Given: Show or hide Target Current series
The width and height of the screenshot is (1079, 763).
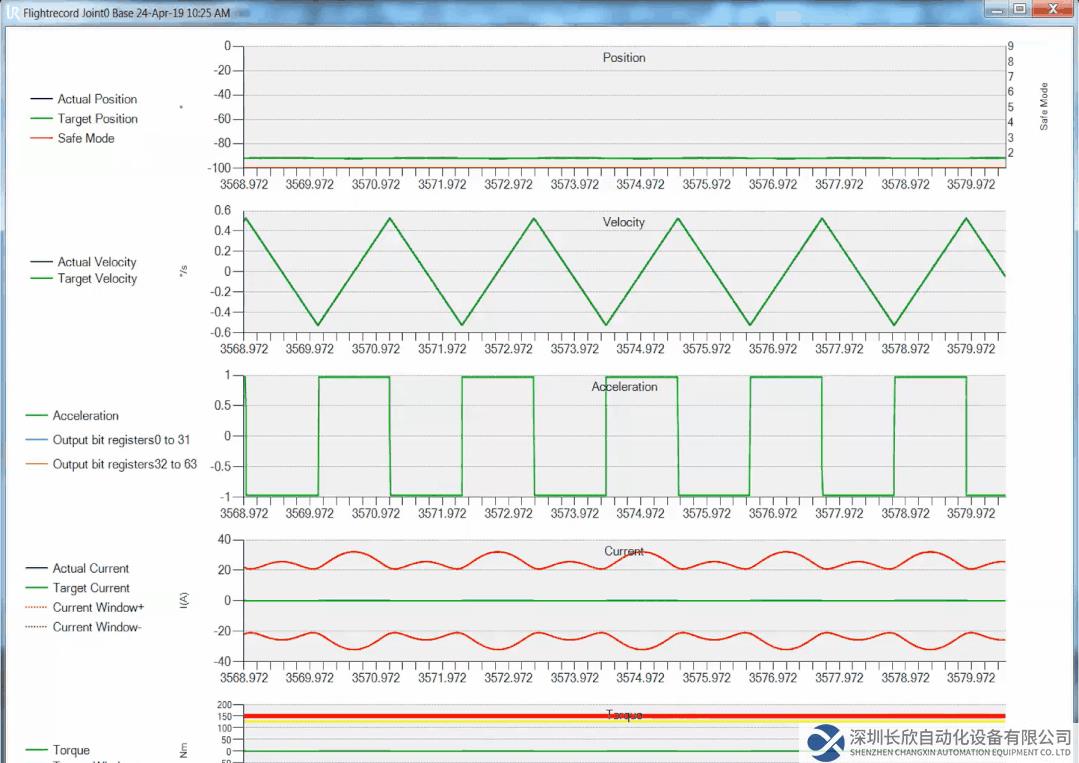Looking at the screenshot, I should [91, 588].
